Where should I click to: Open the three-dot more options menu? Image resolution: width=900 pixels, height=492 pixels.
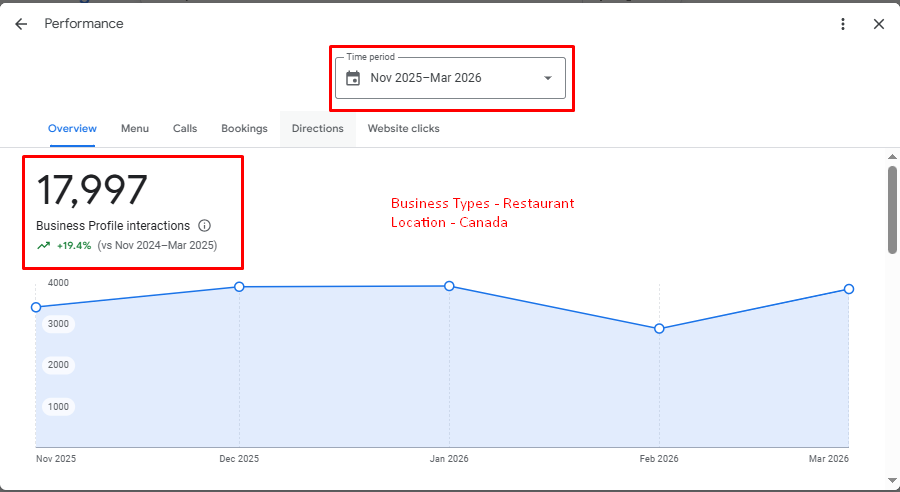point(843,24)
